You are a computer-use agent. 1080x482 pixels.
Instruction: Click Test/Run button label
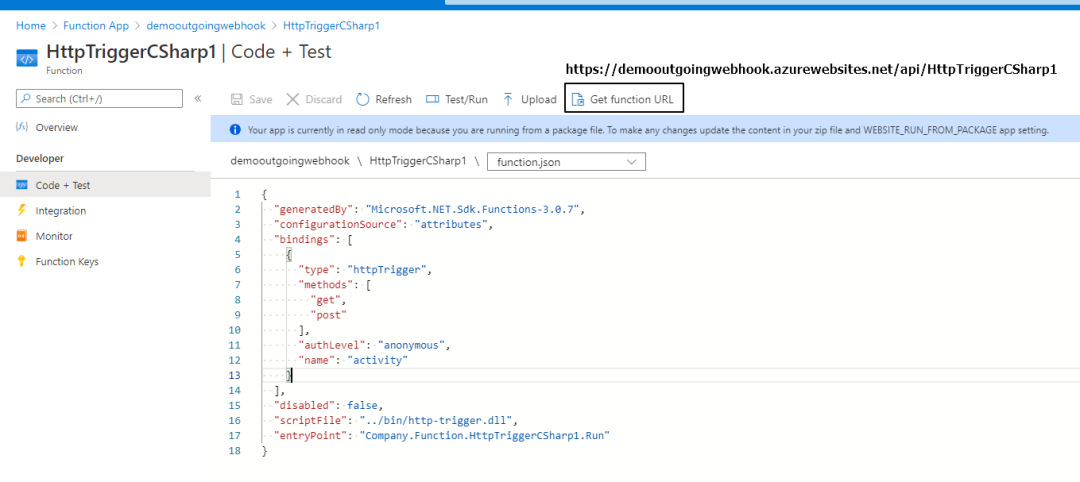466,100
